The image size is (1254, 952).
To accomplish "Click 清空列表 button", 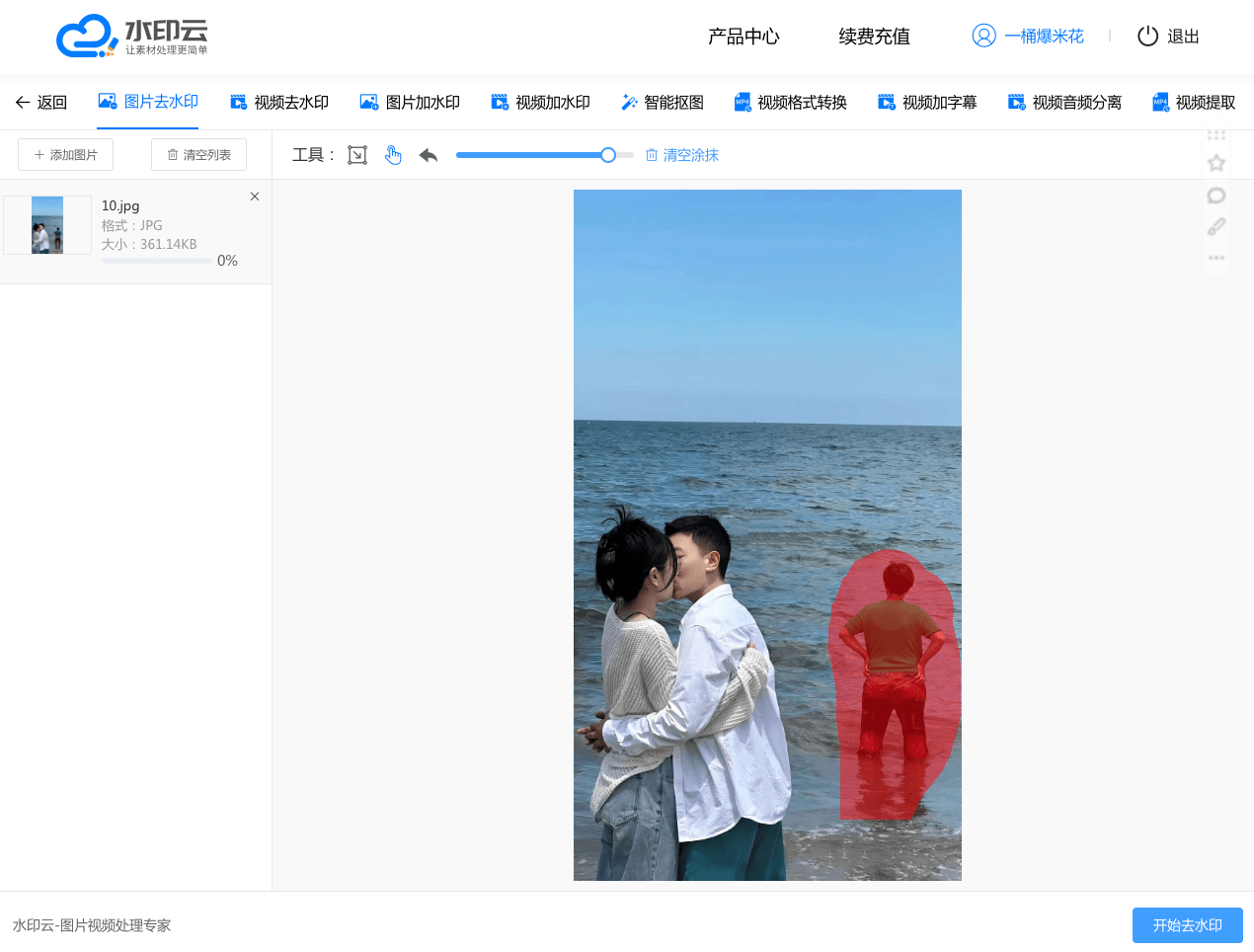I will (x=198, y=155).
